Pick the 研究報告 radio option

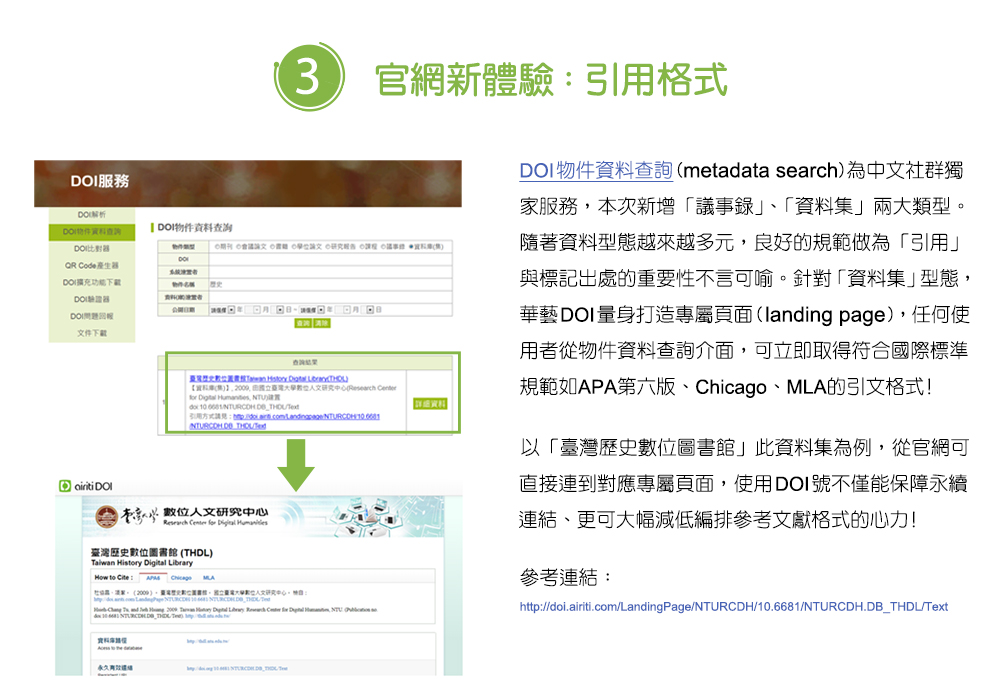pyautogui.click(x=328, y=246)
